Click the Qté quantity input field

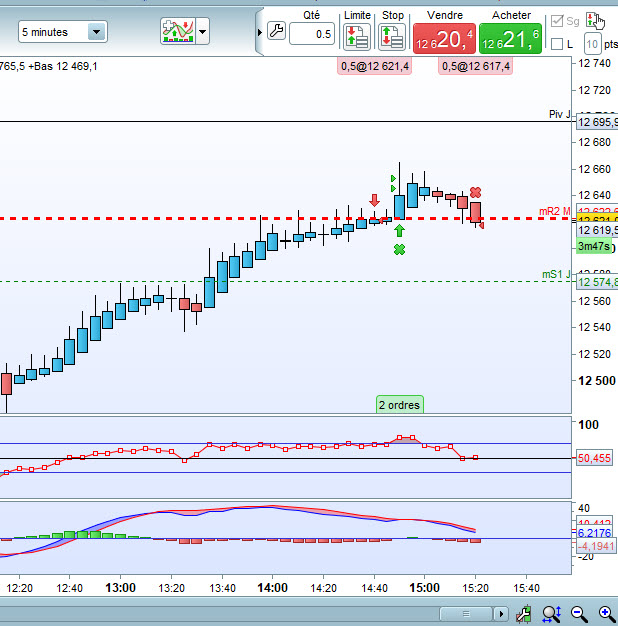[x=312, y=34]
